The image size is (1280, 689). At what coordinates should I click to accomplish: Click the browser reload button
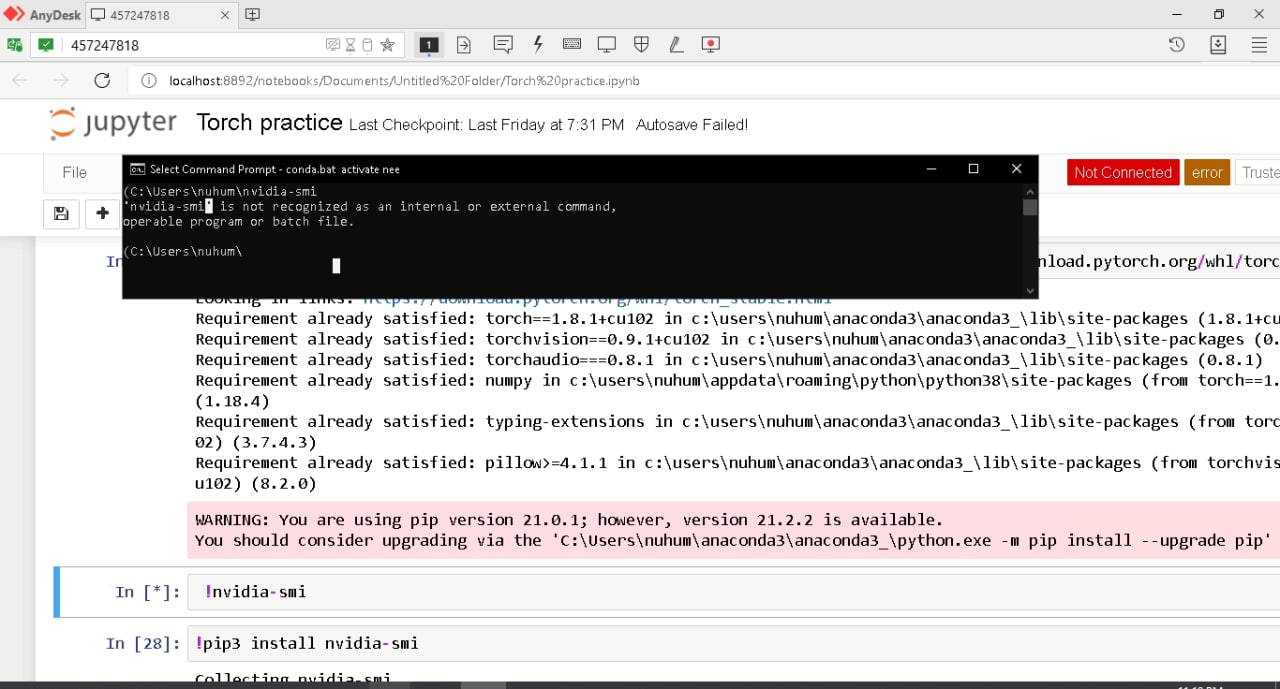coord(102,80)
